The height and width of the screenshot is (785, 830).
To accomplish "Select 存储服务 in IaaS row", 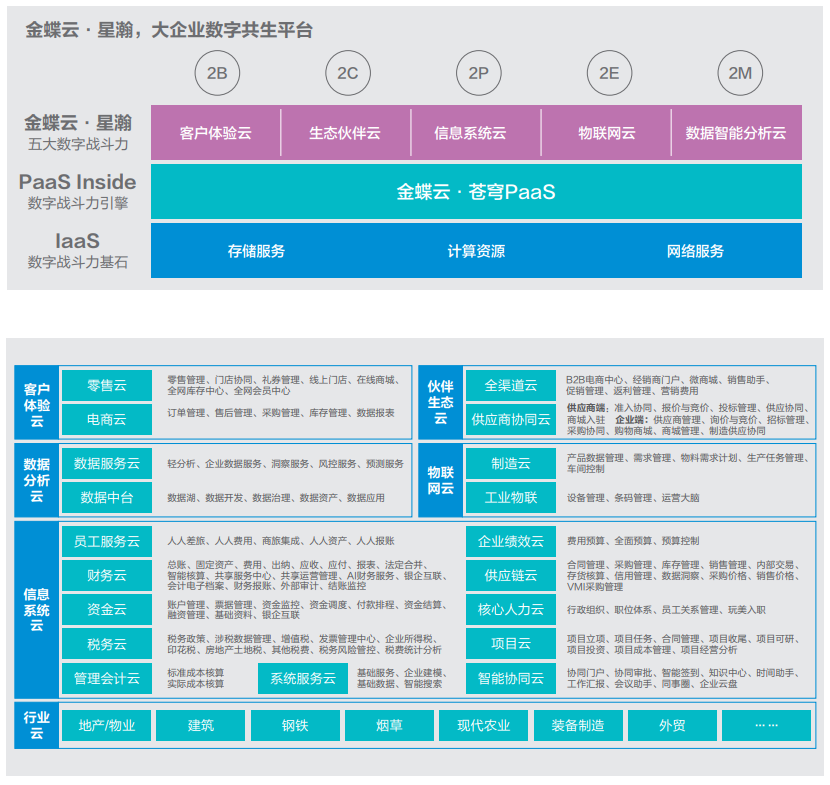I will tap(256, 251).
